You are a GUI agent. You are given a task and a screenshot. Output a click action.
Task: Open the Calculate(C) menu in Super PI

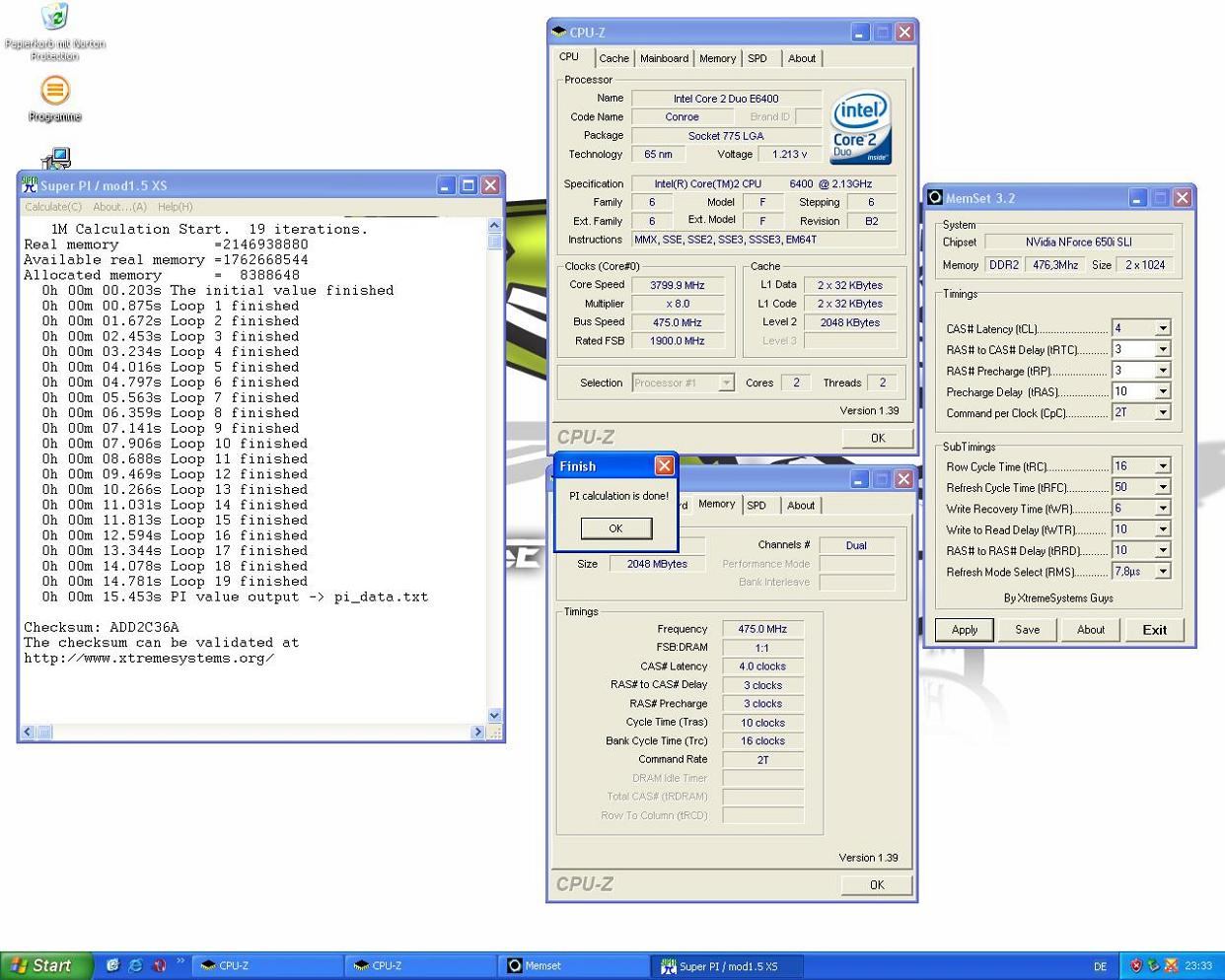pyautogui.click(x=53, y=207)
